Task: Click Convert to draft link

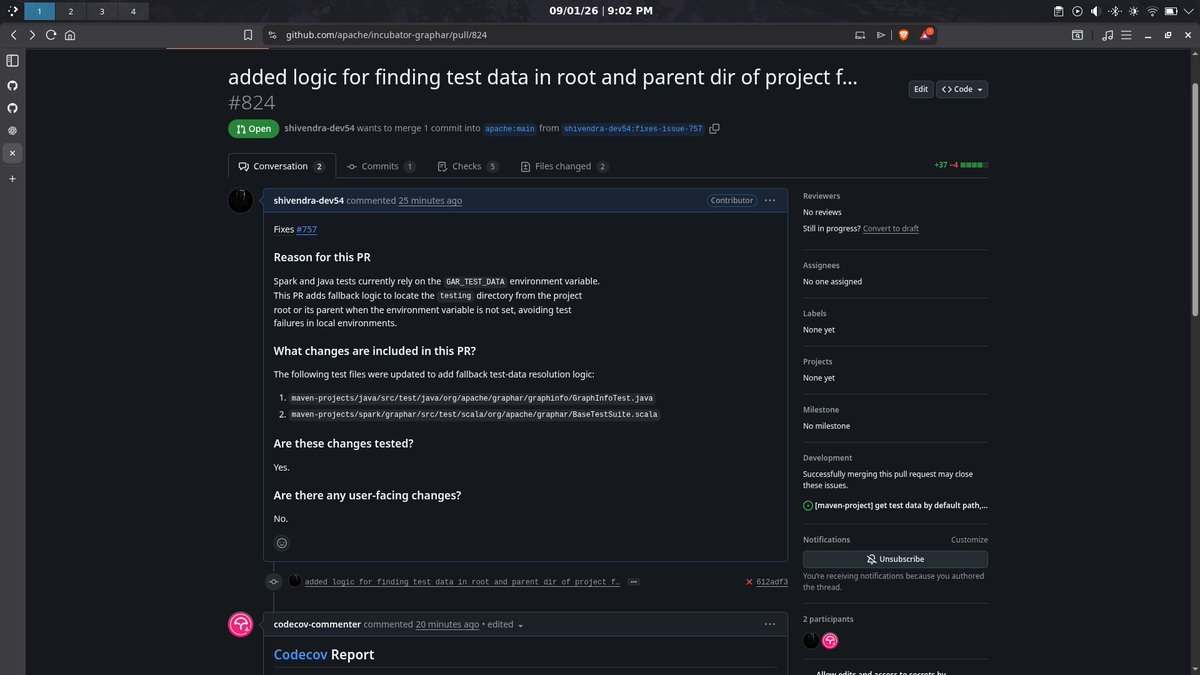Action: (x=891, y=229)
